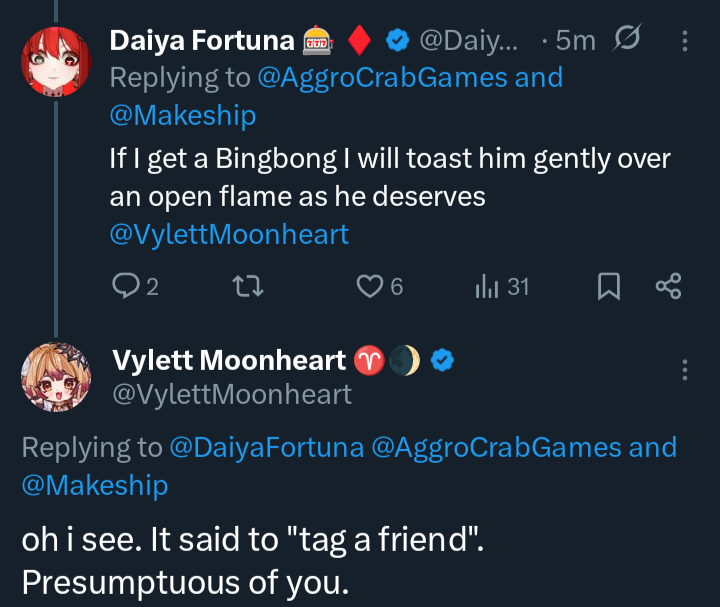Viewport: 720px width, 607px height.
Task: View analytics showing 31 views
Action: (487, 288)
